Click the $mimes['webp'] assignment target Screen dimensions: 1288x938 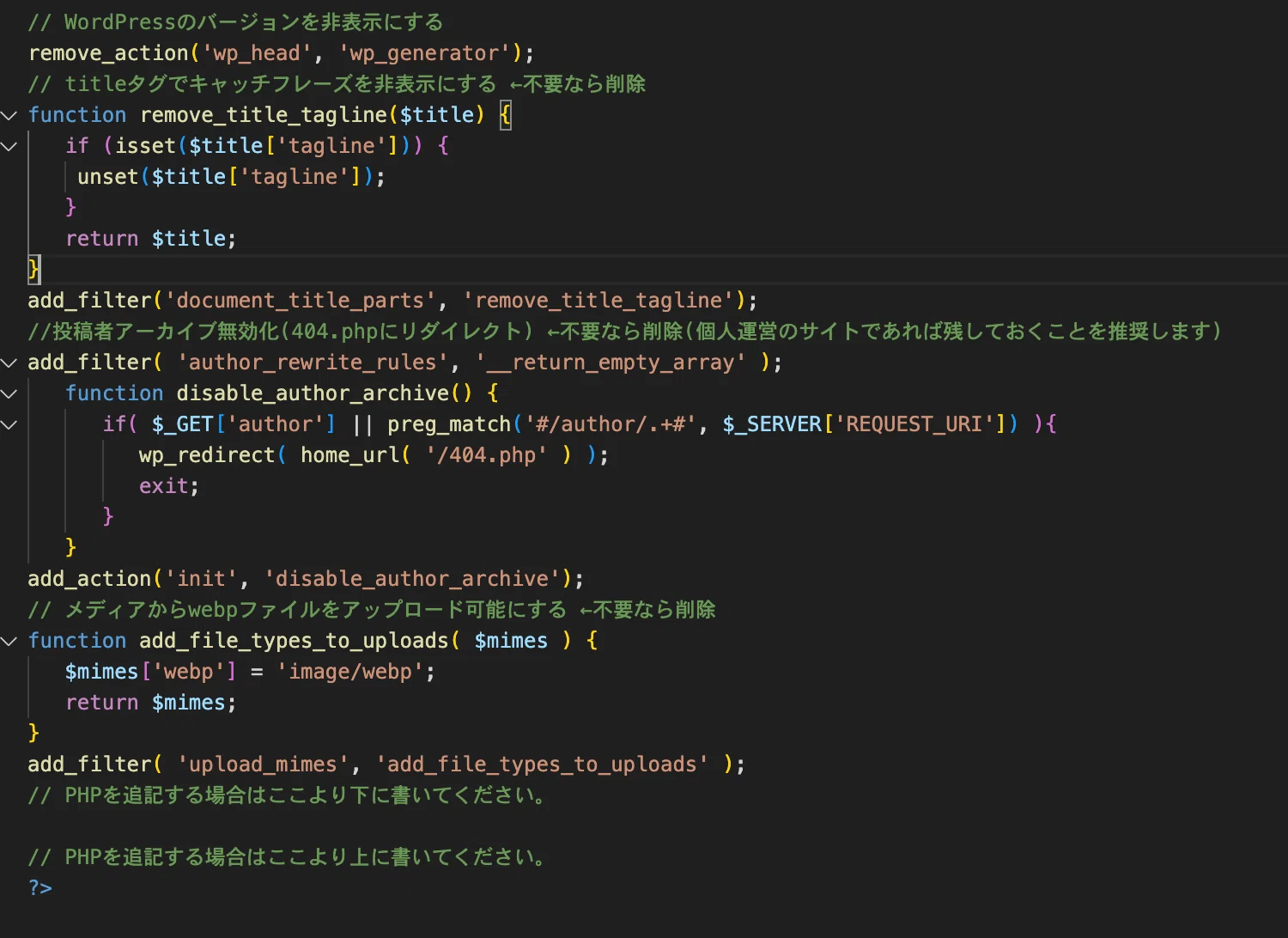pyautogui.click(x=151, y=672)
